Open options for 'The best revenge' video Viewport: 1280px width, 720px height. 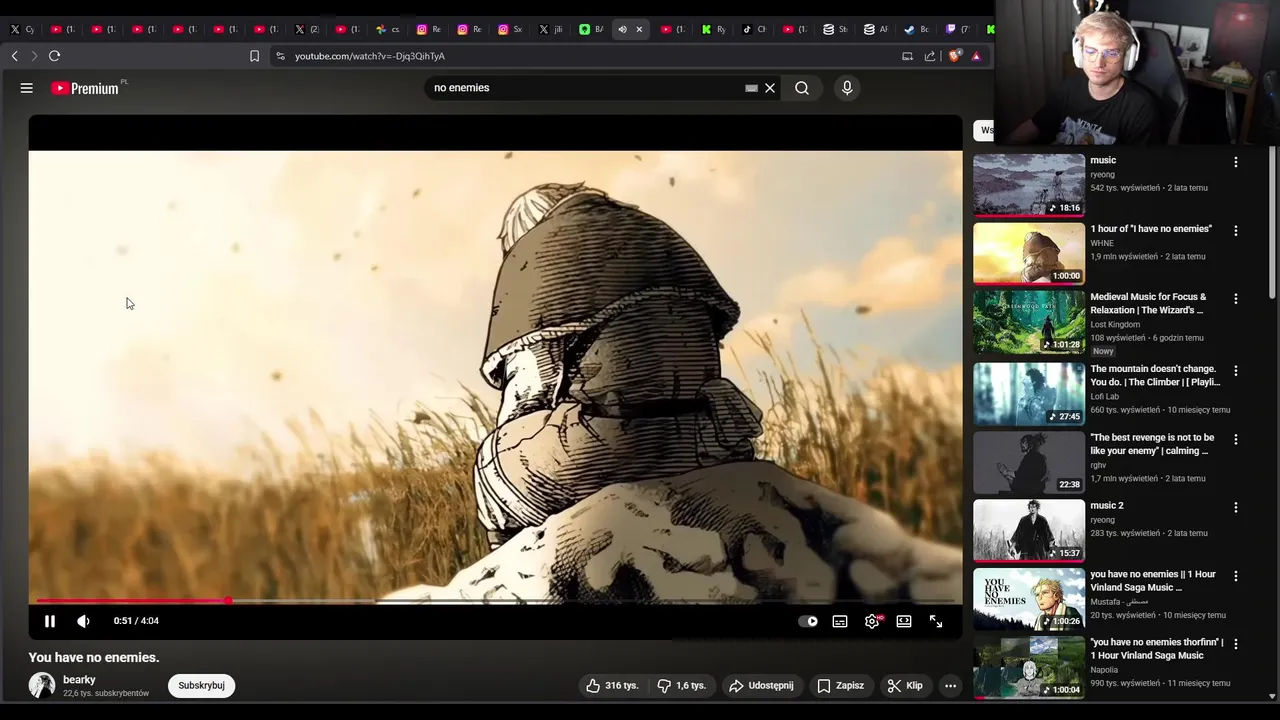[x=1236, y=440]
